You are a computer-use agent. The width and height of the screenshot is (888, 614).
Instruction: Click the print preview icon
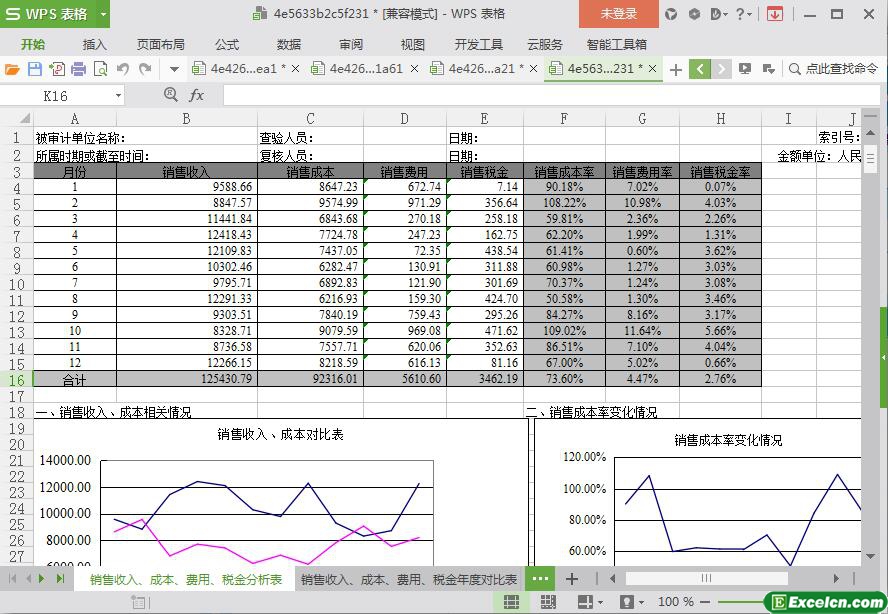pos(100,69)
